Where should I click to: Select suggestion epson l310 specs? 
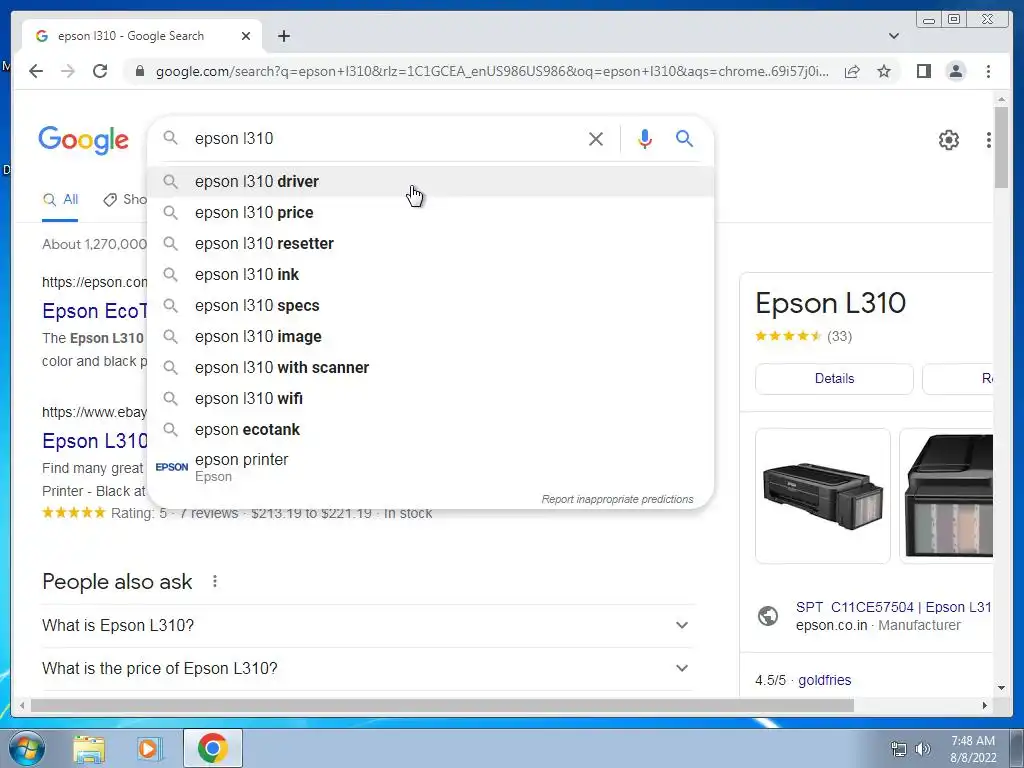(x=431, y=306)
